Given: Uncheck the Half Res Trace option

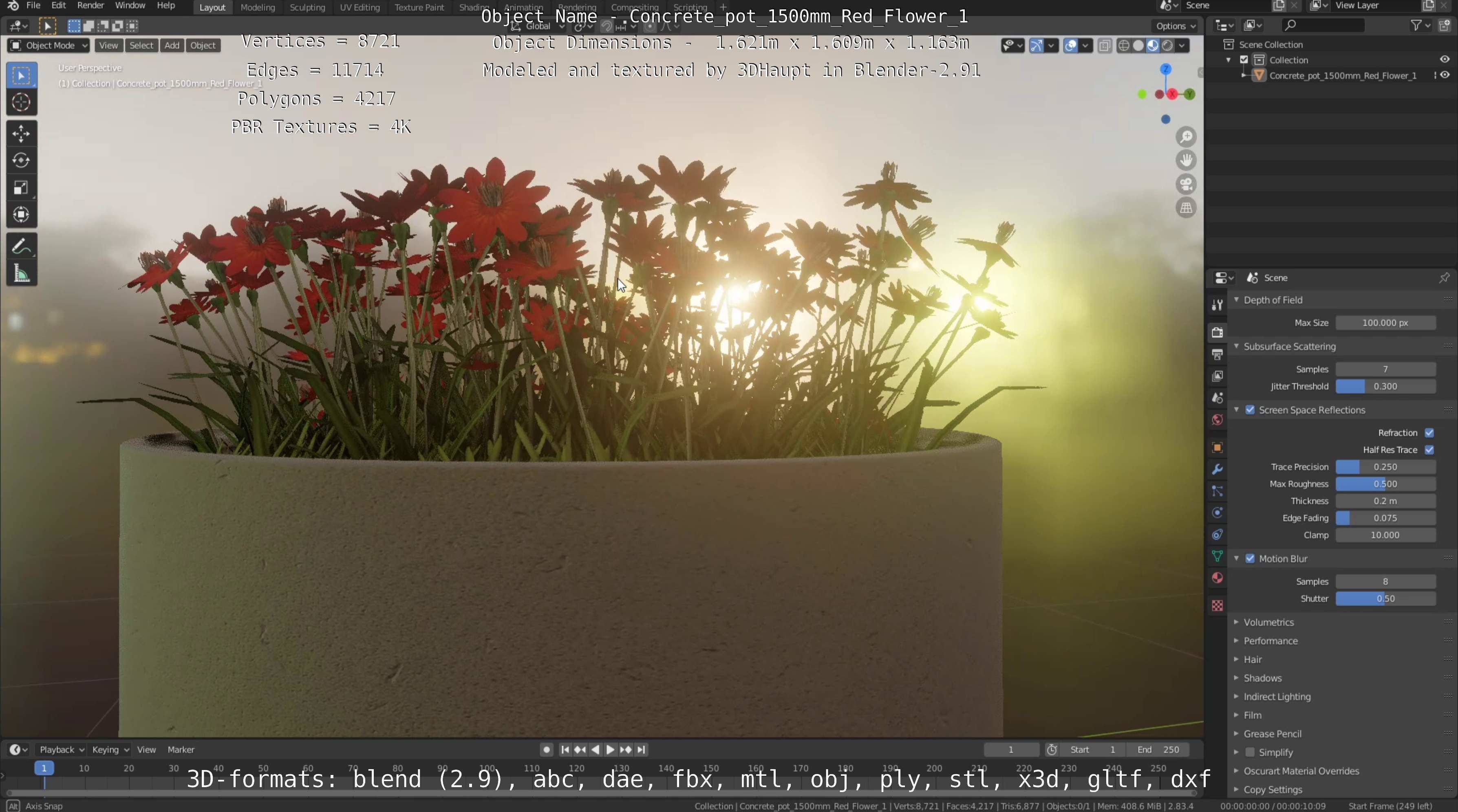Looking at the screenshot, I should [x=1429, y=450].
